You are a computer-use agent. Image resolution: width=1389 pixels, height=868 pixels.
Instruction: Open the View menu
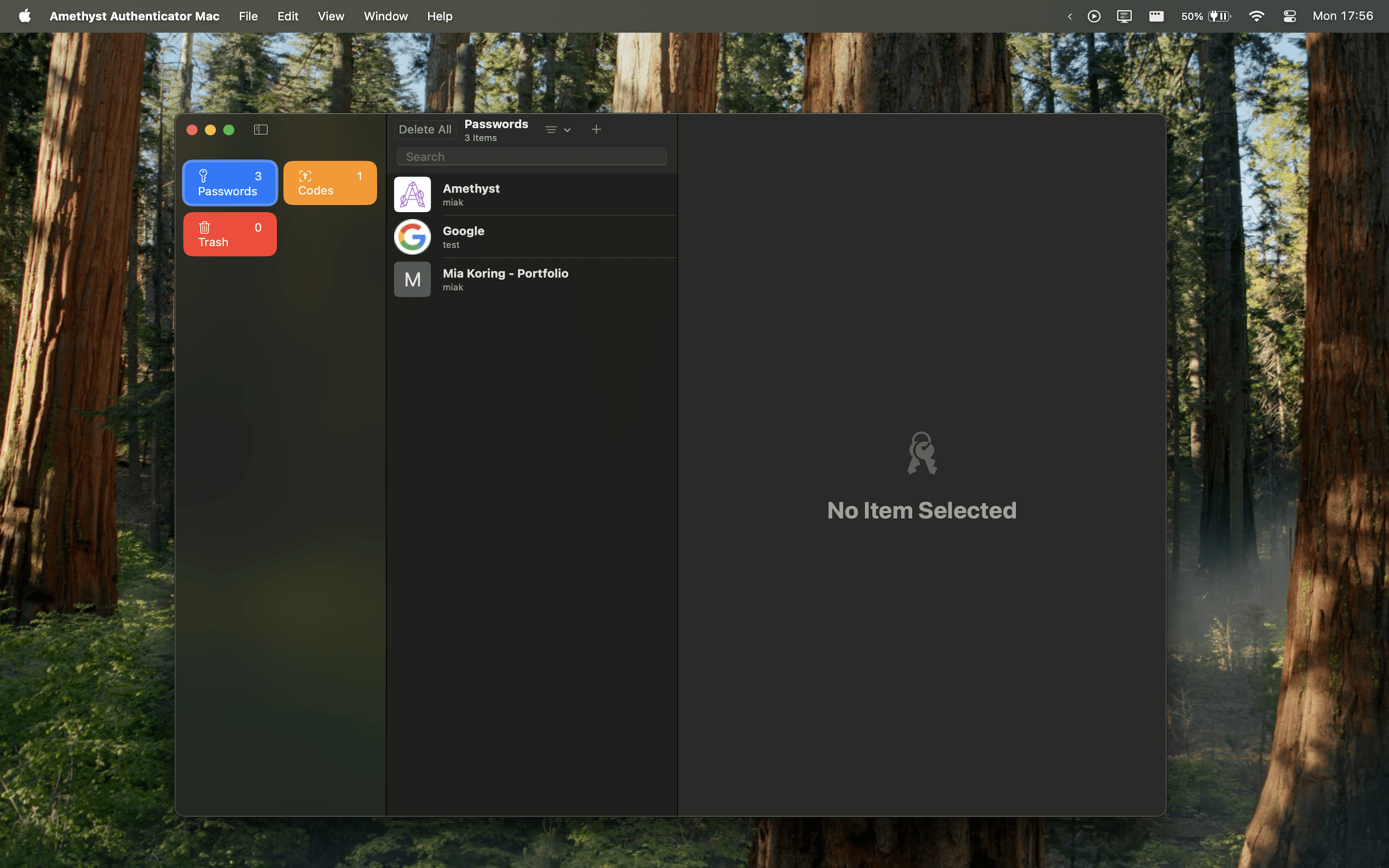click(330, 16)
